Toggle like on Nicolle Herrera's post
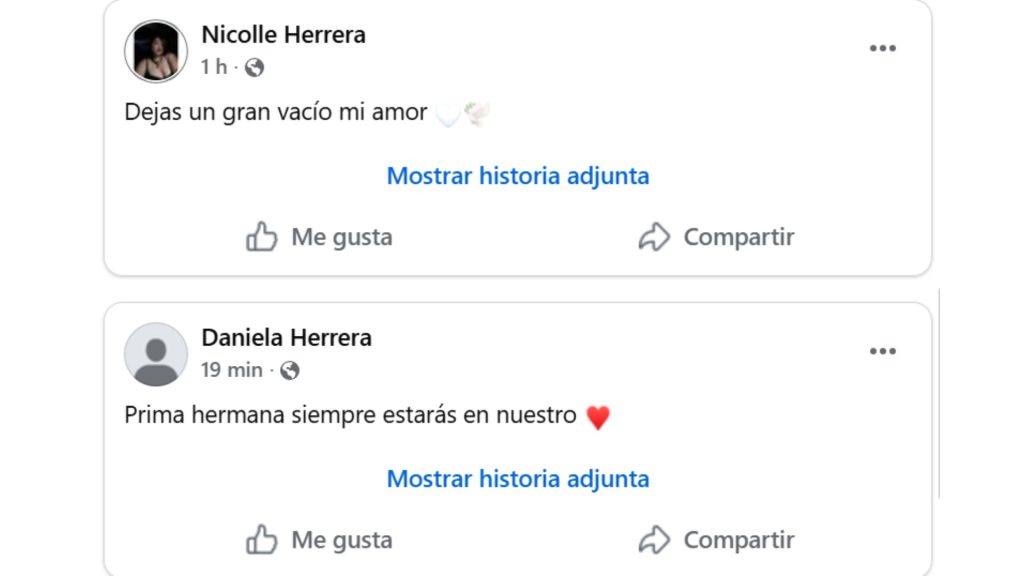This screenshot has height=576, width=1024. [x=318, y=237]
